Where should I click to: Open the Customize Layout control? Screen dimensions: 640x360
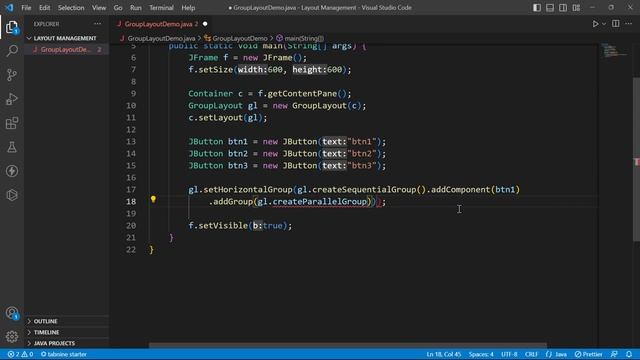[576, 8]
